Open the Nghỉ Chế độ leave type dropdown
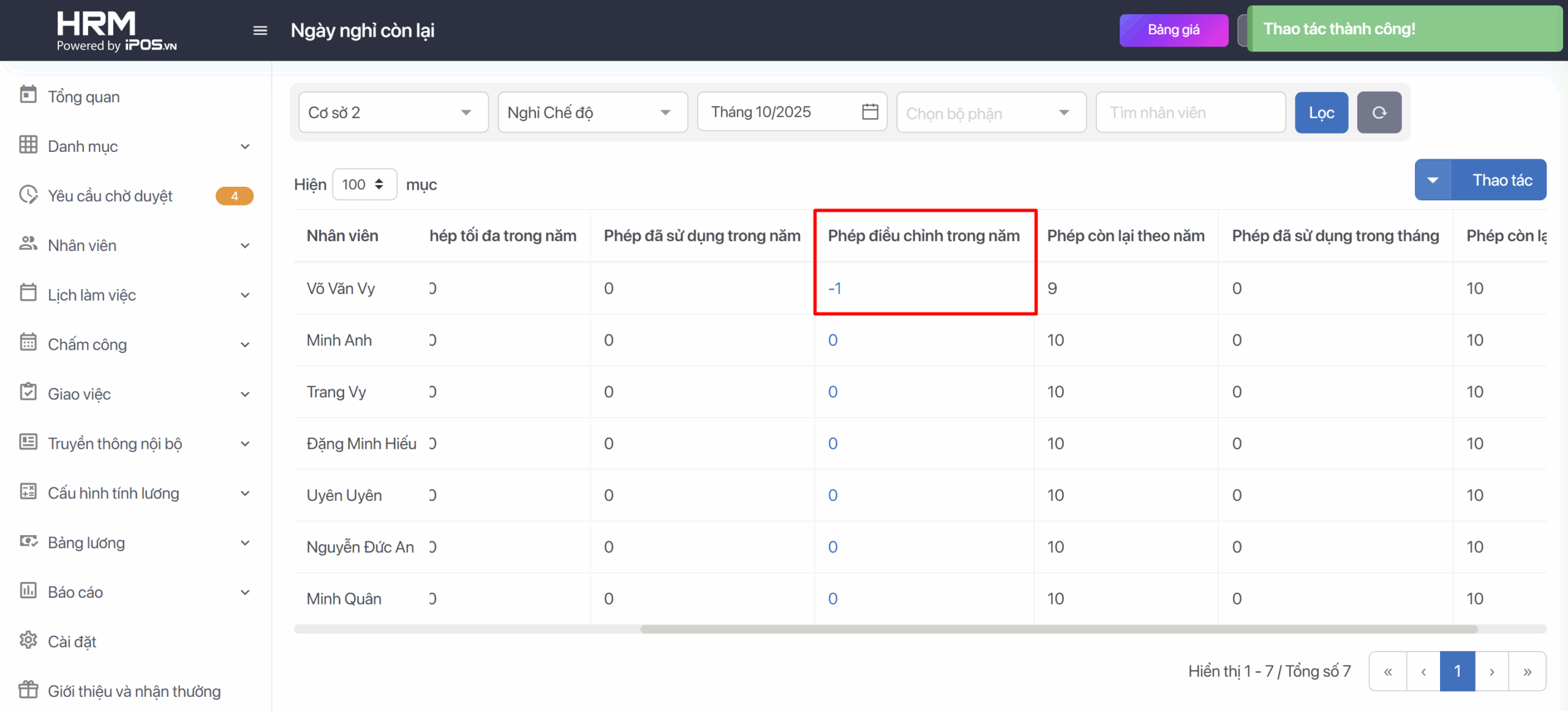The height and width of the screenshot is (711, 1568). [x=592, y=113]
